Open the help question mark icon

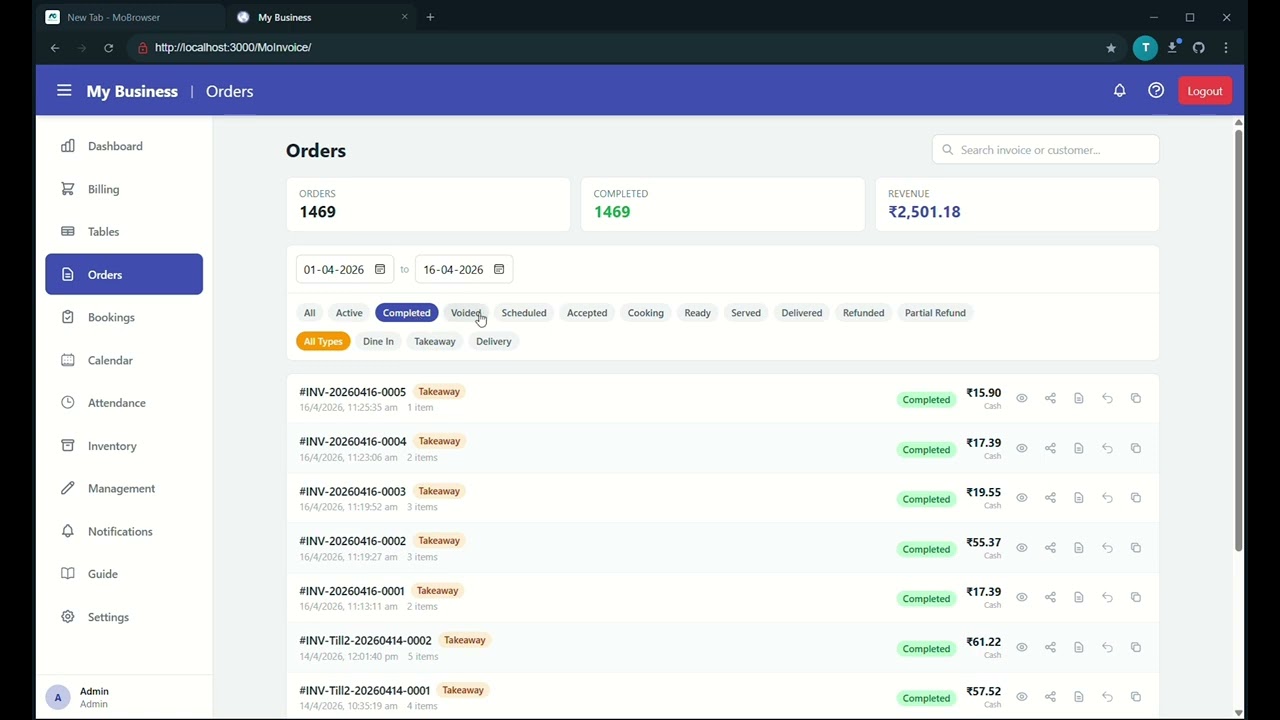[x=1156, y=91]
